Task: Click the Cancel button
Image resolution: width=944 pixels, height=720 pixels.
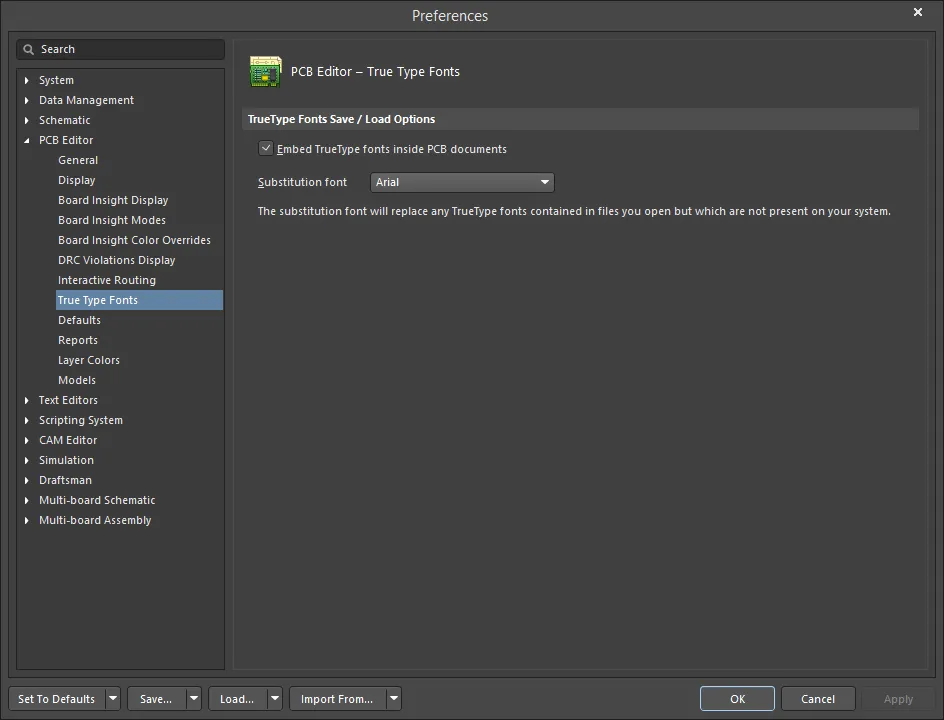Action: click(818, 699)
